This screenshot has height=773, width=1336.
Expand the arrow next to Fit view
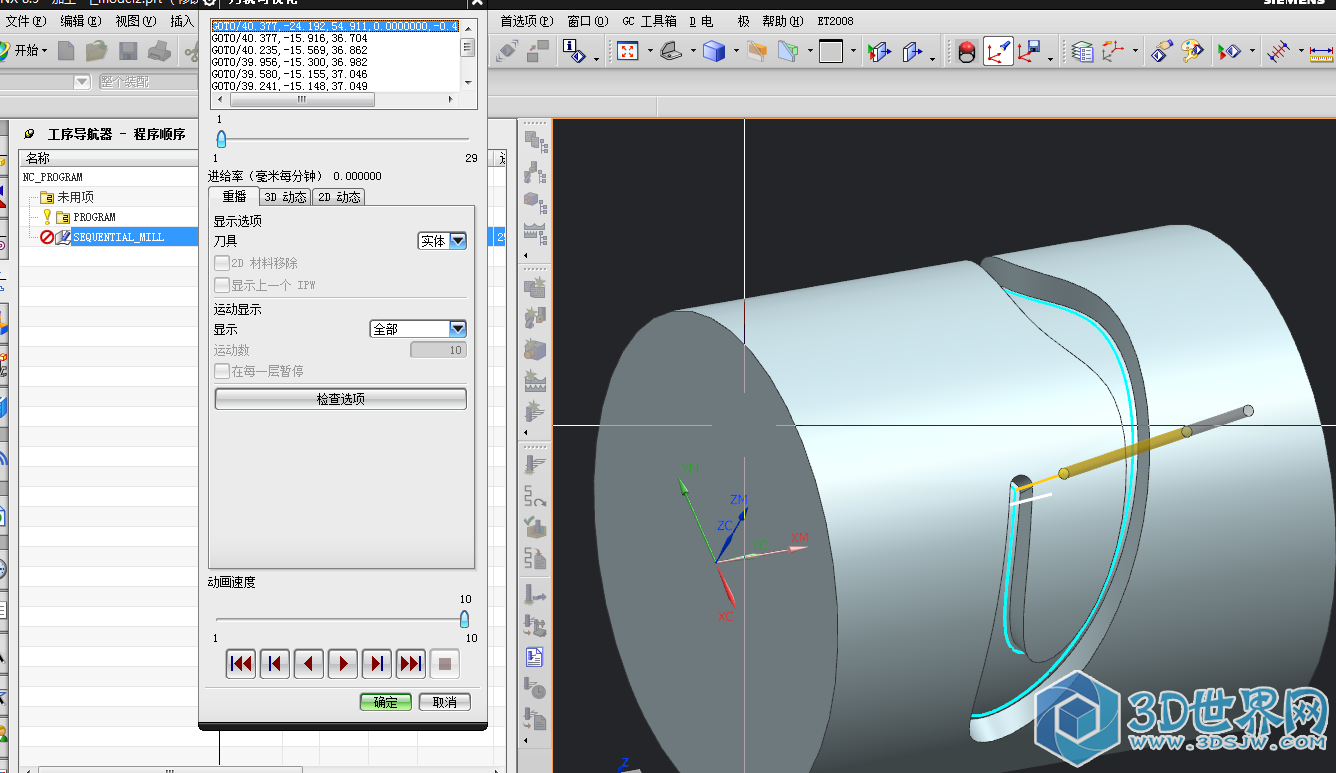(x=650, y=51)
